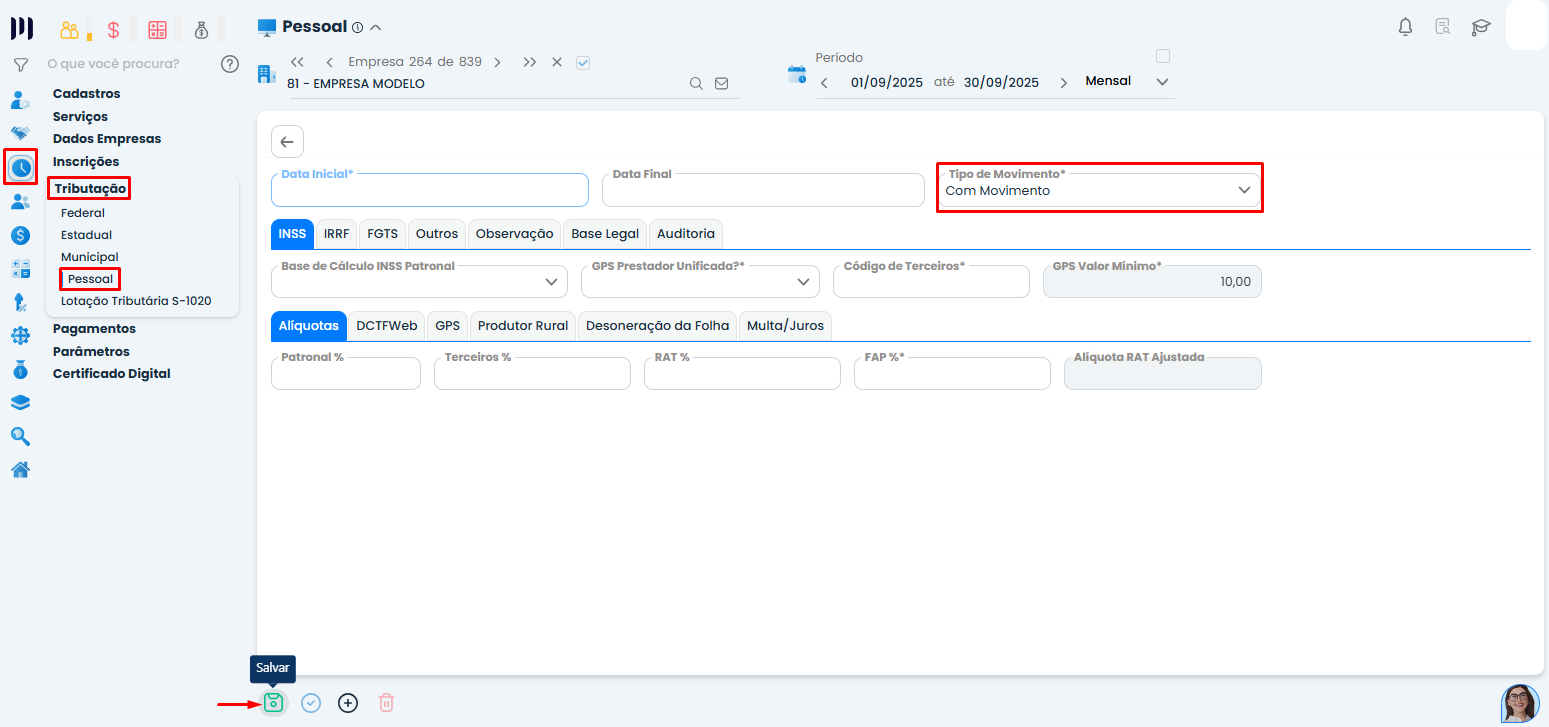
Task: Open the red calculator module icon
Action: coord(157,30)
